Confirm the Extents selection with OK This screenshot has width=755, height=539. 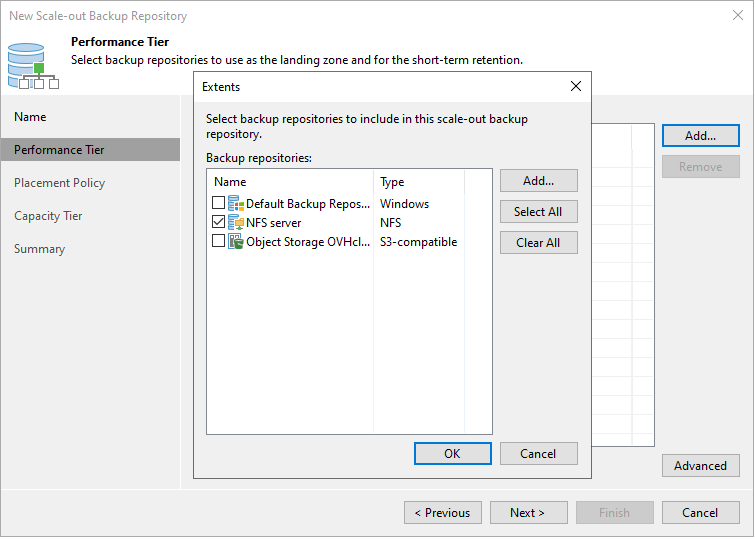tap(452, 454)
